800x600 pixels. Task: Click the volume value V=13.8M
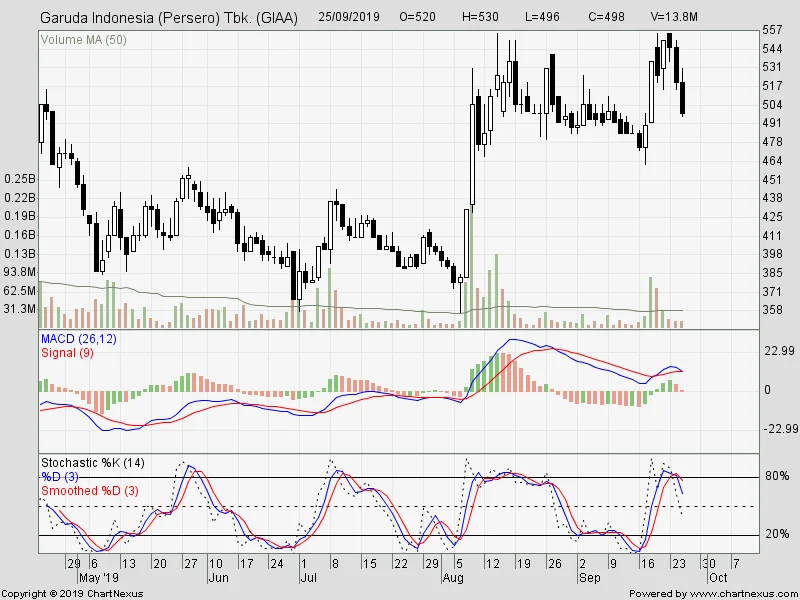[674, 17]
